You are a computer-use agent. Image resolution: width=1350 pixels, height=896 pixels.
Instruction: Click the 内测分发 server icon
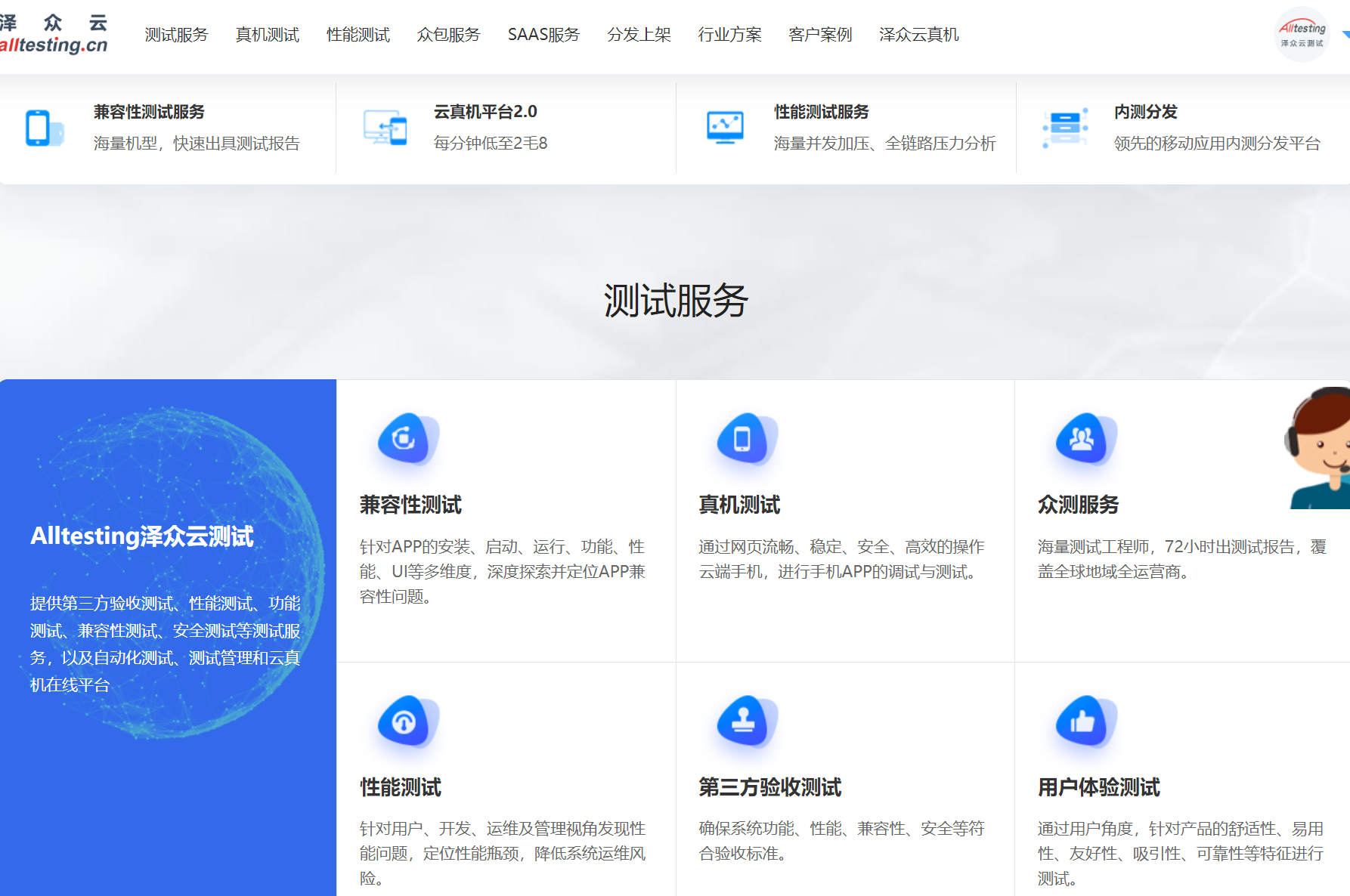pos(1065,128)
